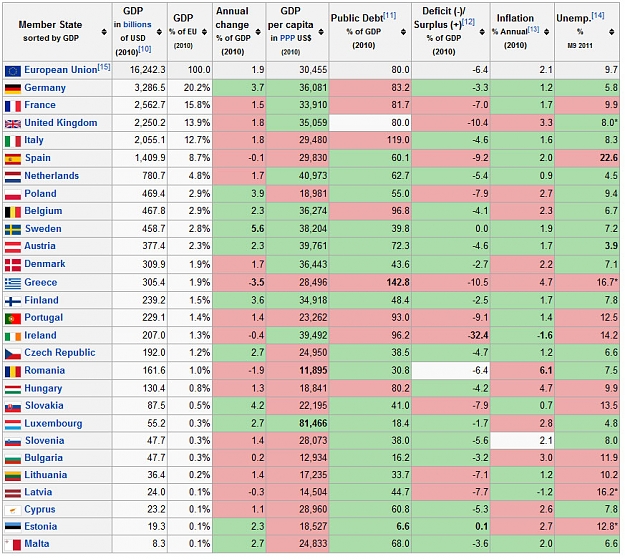625x559 pixels.
Task: Click the Belgium flag icon
Action: (x=13, y=212)
